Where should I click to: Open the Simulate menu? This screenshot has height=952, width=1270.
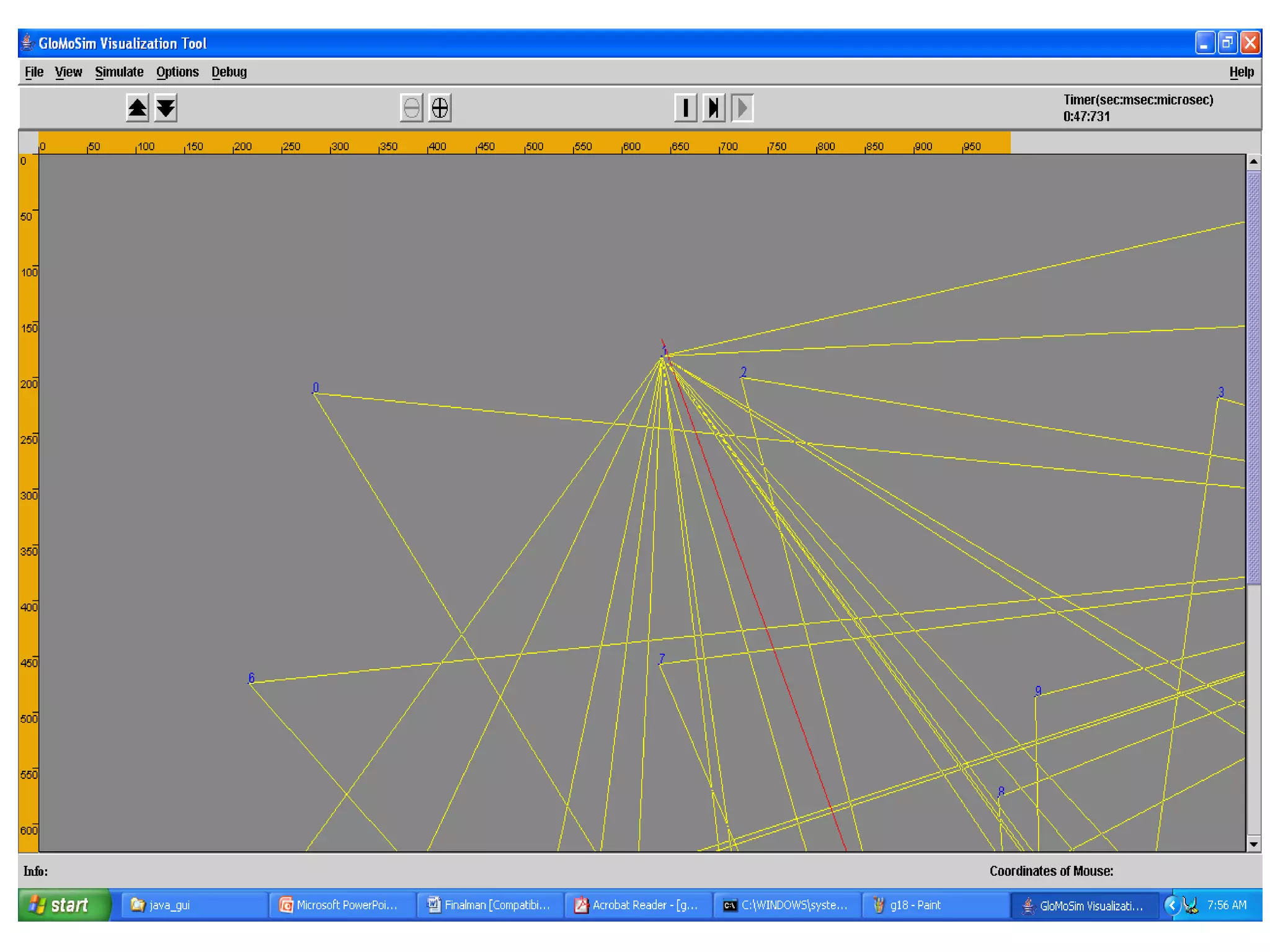119,72
